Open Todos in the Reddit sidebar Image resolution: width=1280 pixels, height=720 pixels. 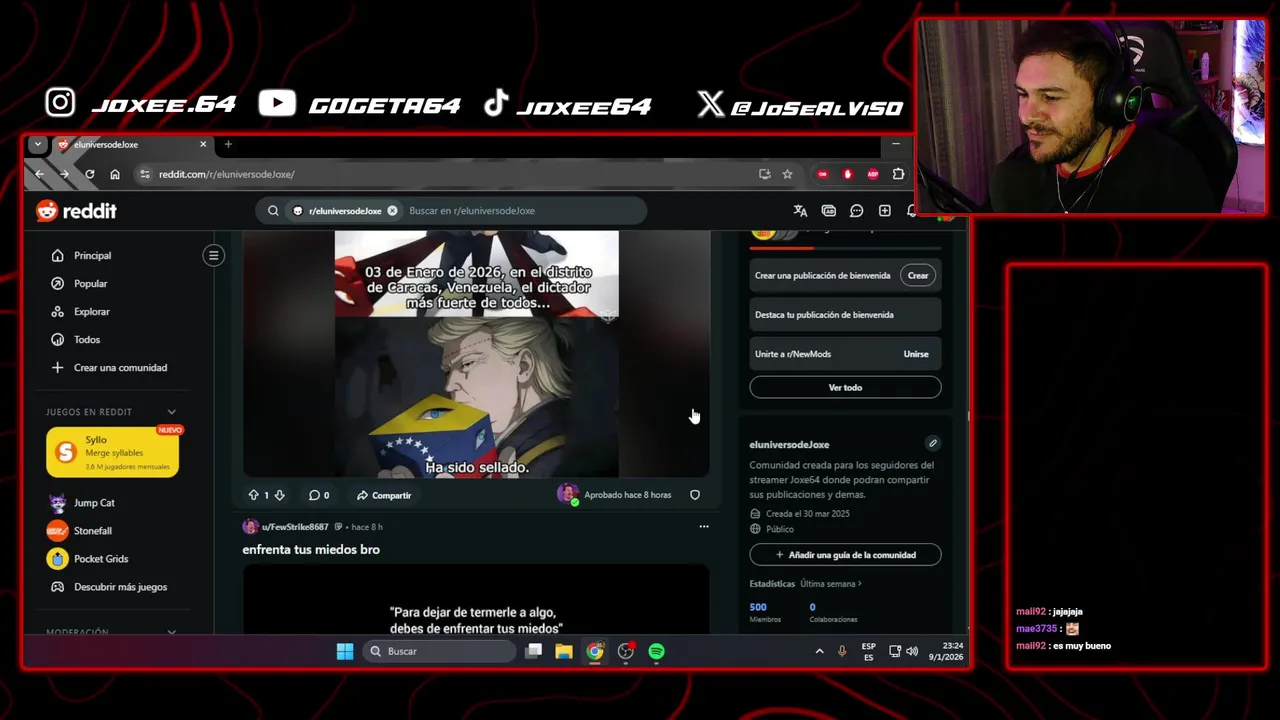click(x=86, y=340)
